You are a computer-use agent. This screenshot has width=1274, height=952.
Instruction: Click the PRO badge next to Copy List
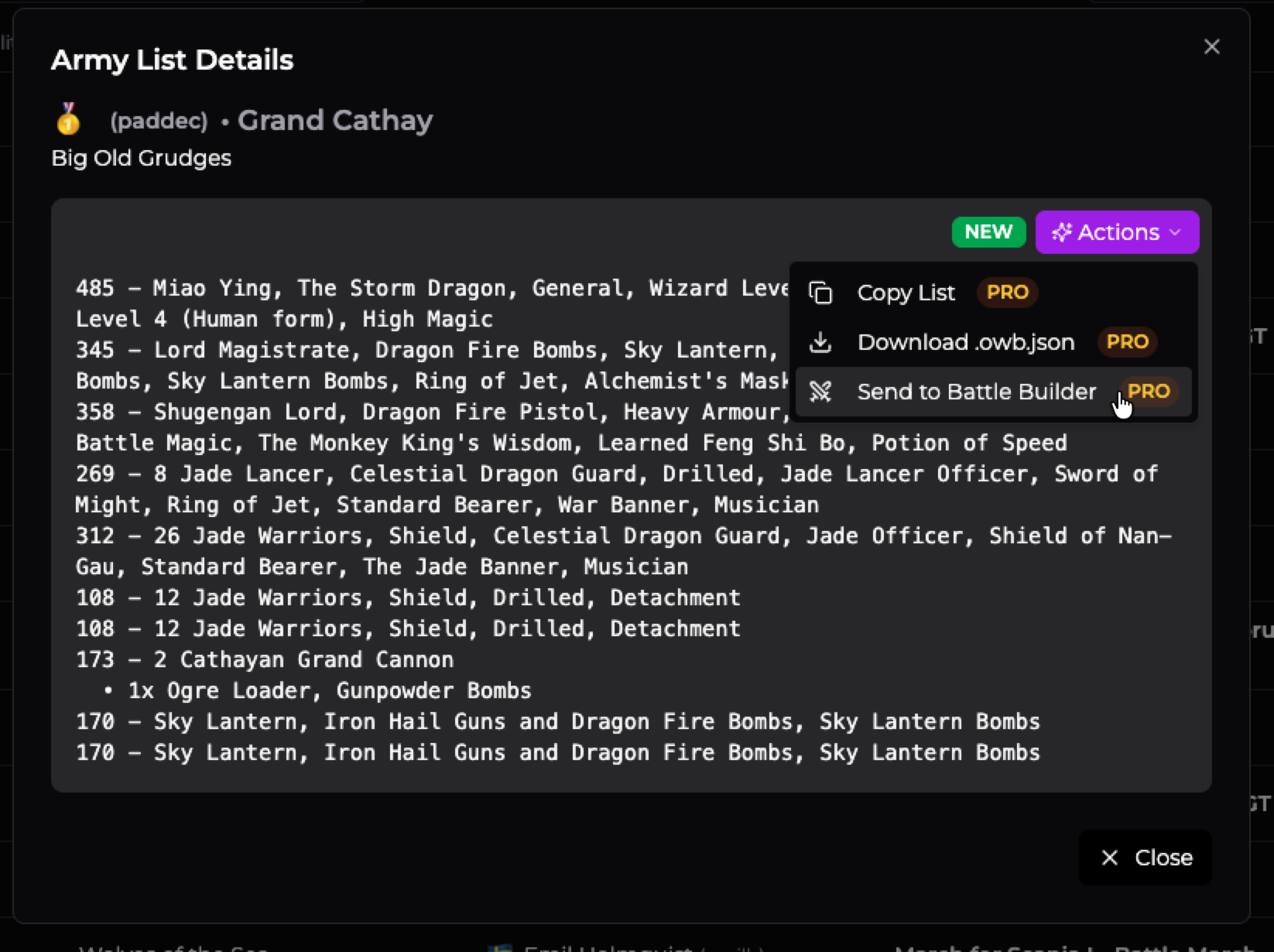point(1007,293)
